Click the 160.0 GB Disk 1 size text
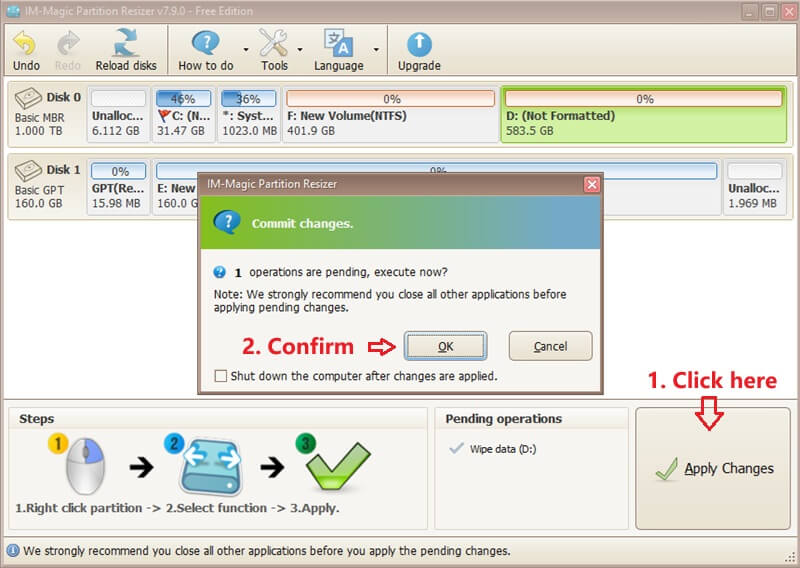Image resolution: width=800 pixels, height=568 pixels. tap(39, 203)
